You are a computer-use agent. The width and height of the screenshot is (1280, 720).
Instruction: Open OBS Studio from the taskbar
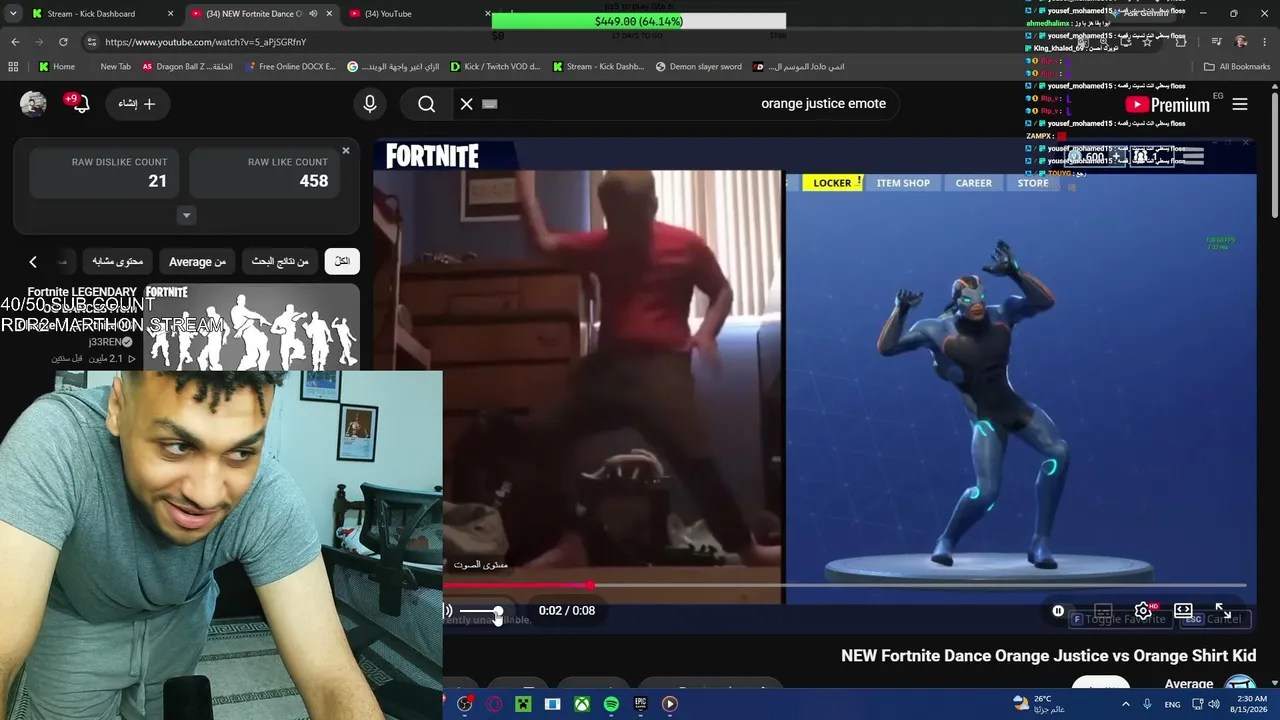coord(465,704)
